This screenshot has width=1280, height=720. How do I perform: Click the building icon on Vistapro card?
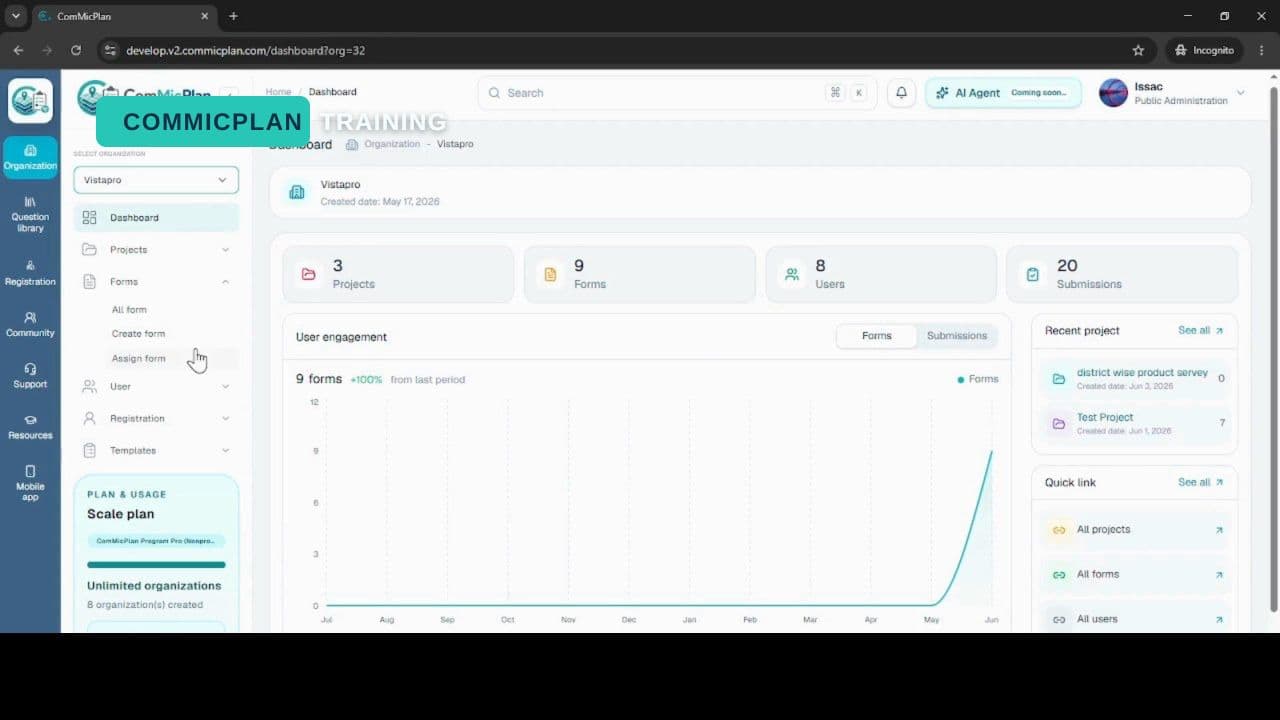[297, 192]
